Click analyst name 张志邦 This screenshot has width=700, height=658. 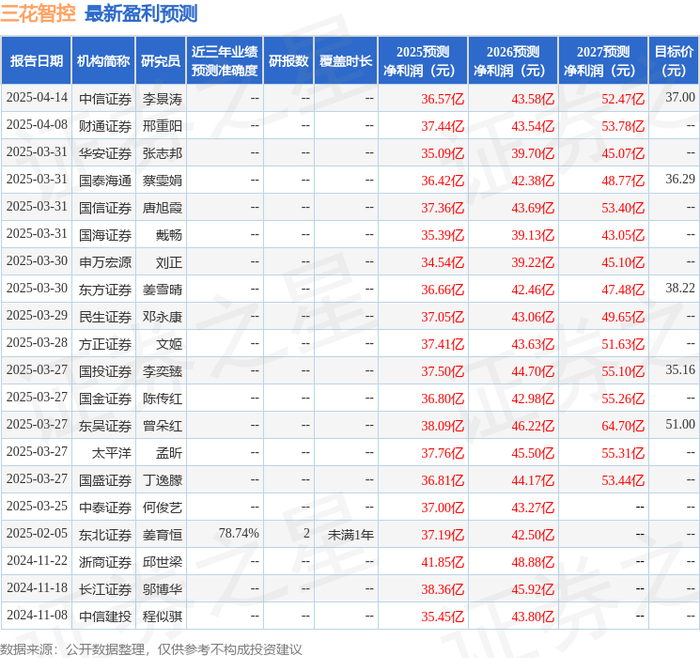click(162, 154)
